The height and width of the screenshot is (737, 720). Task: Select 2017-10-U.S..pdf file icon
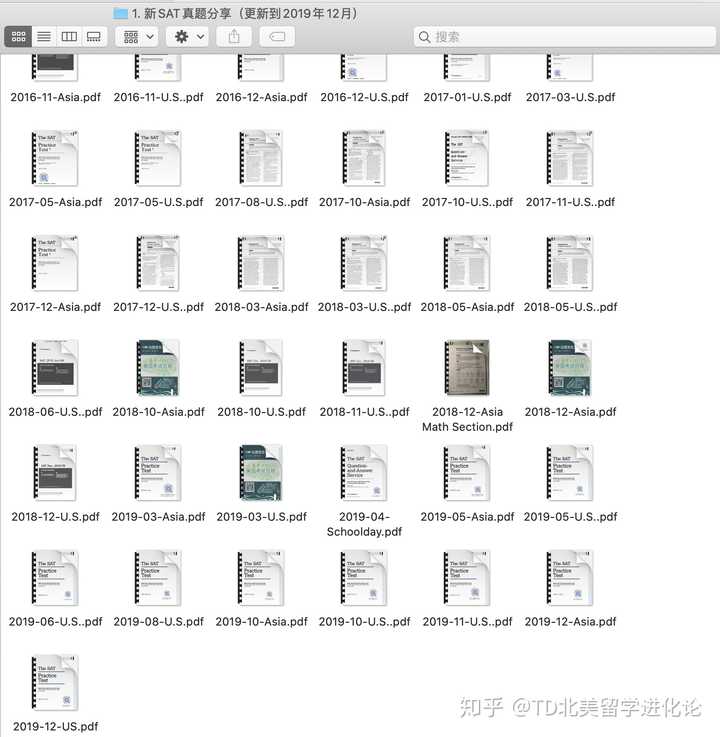467,158
